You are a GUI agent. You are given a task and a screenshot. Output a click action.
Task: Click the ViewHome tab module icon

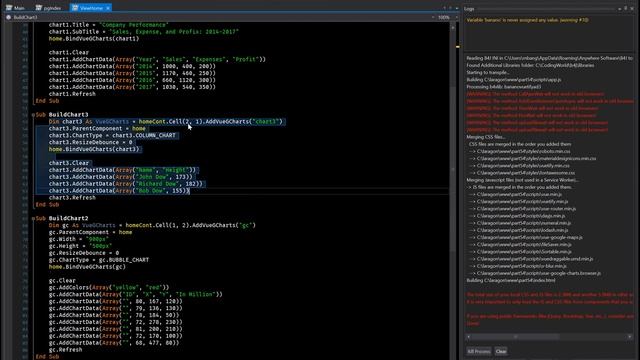75,8
